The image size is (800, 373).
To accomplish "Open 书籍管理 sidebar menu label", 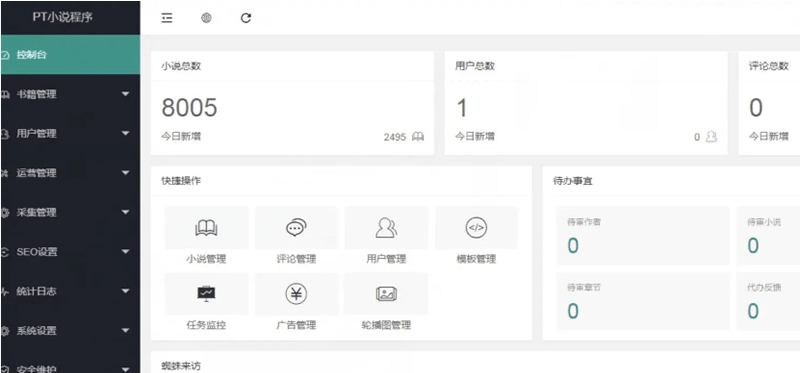I will (x=36, y=94).
